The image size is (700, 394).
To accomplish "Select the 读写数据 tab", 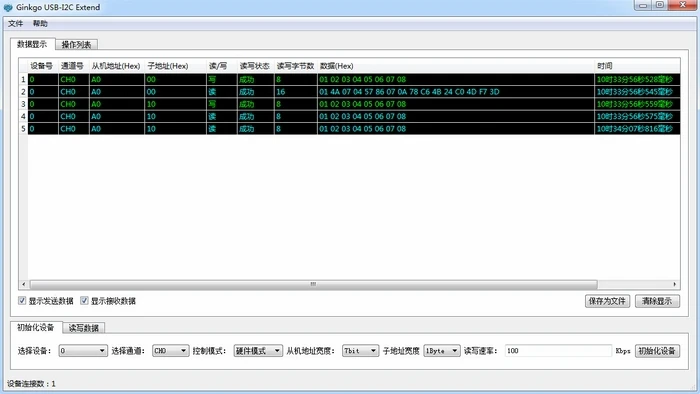I will (x=83, y=328).
